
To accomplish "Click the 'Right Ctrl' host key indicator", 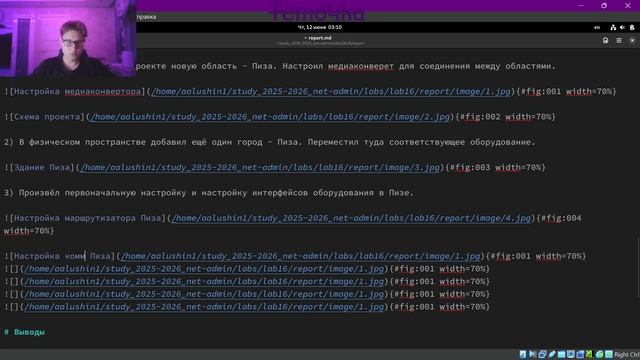I will (x=627, y=355).
